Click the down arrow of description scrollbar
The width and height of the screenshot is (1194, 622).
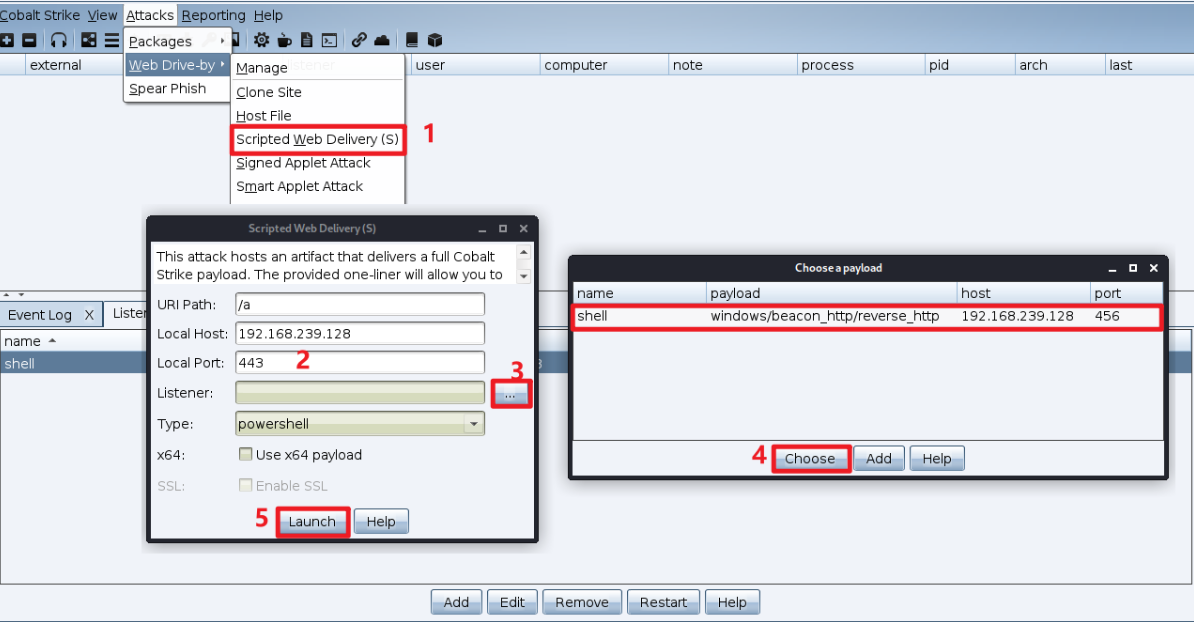click(x=524, y=276)
